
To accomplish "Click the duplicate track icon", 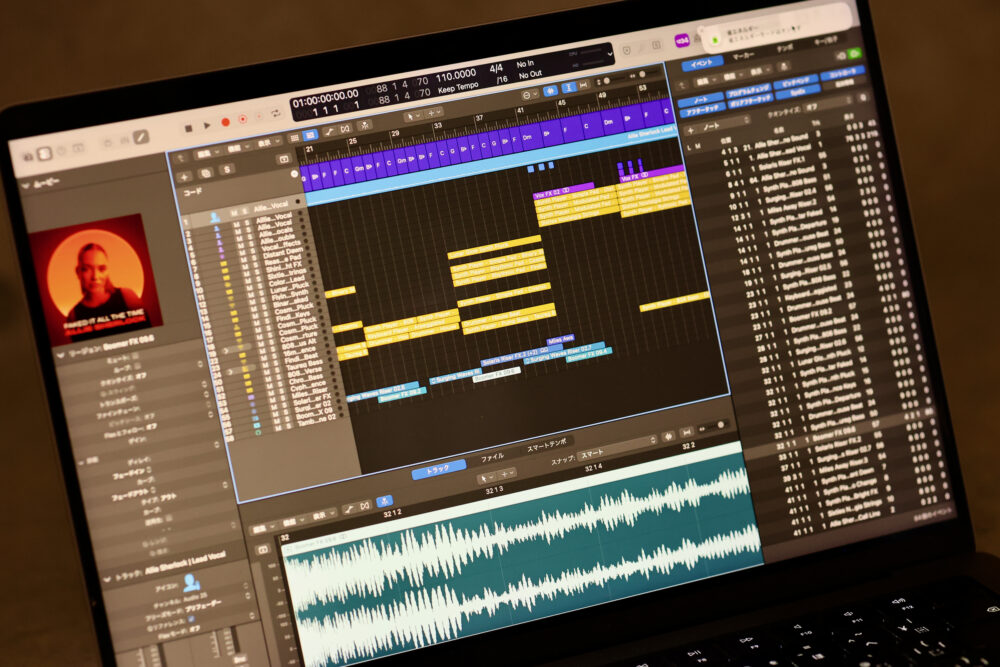I will tap(206, 173).
